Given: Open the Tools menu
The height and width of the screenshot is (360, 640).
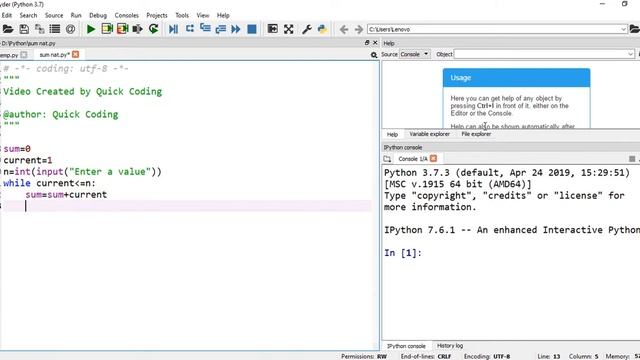Looking at the screenshot, I should pyautogui.click(x=182, y=15).
